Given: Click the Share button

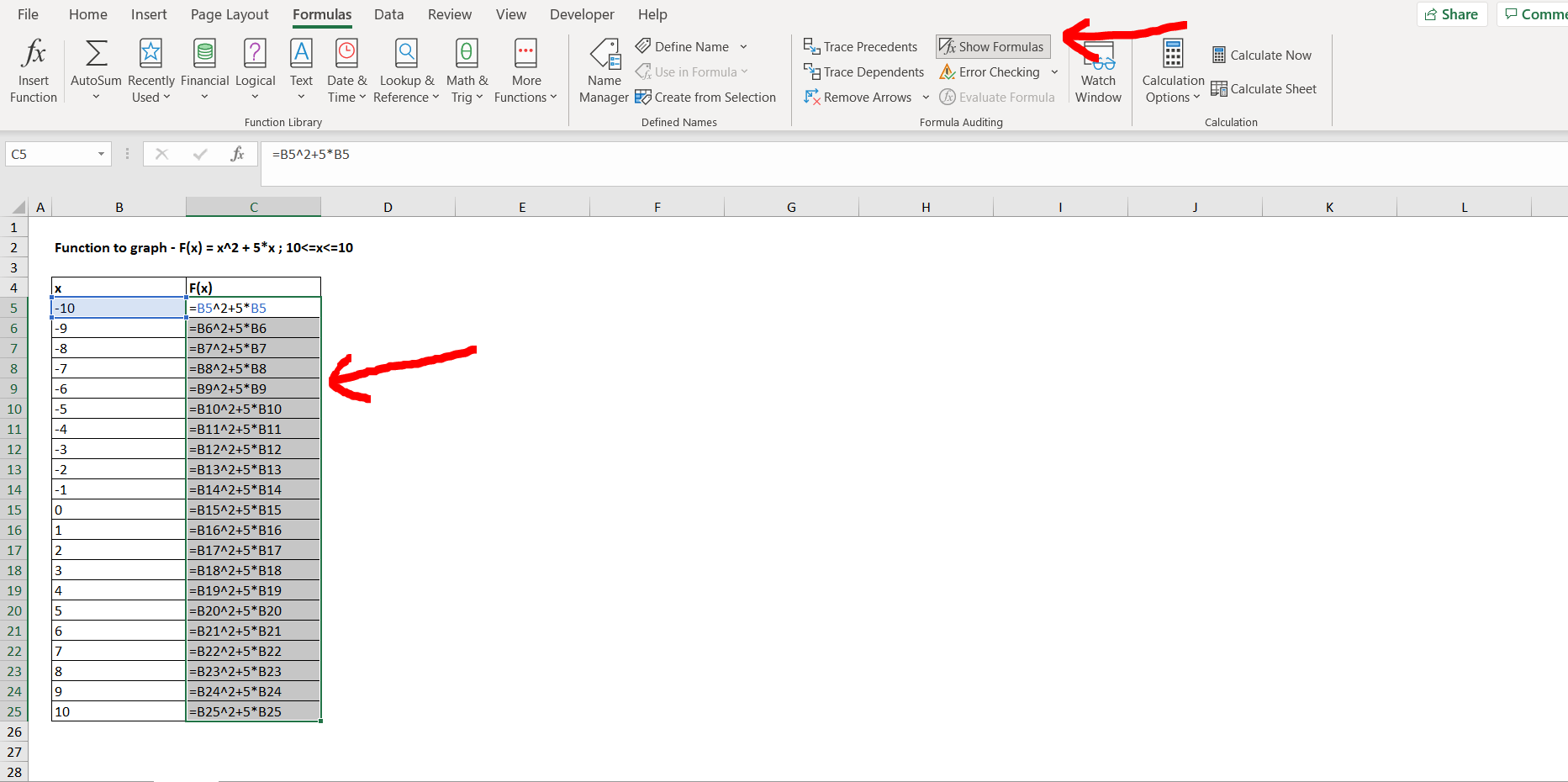Looking at the screenshot, I should click(x=1452, y=14).
